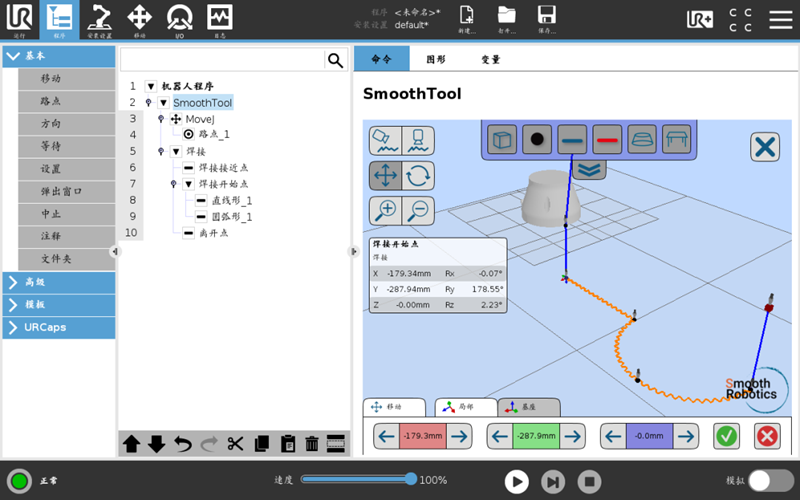The height and width of the screenshot is (500, 800).
Task: Toggle the 模拟 simulation switch
Action: coord(771,481)
